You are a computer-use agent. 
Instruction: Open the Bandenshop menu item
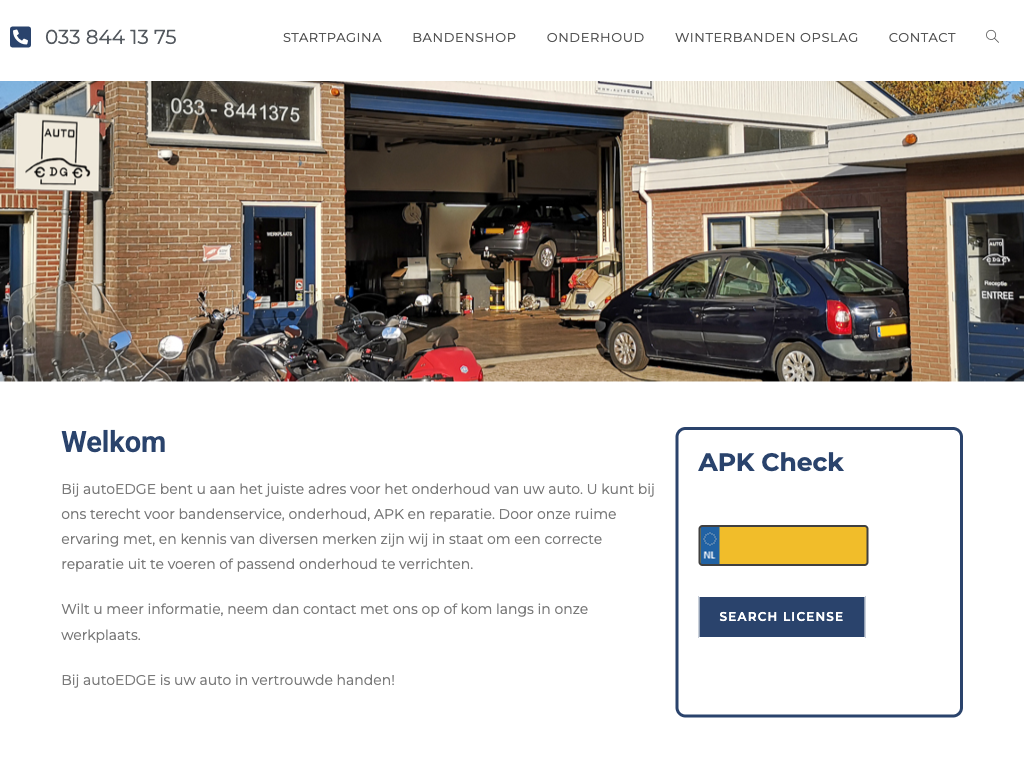(464, 38)
